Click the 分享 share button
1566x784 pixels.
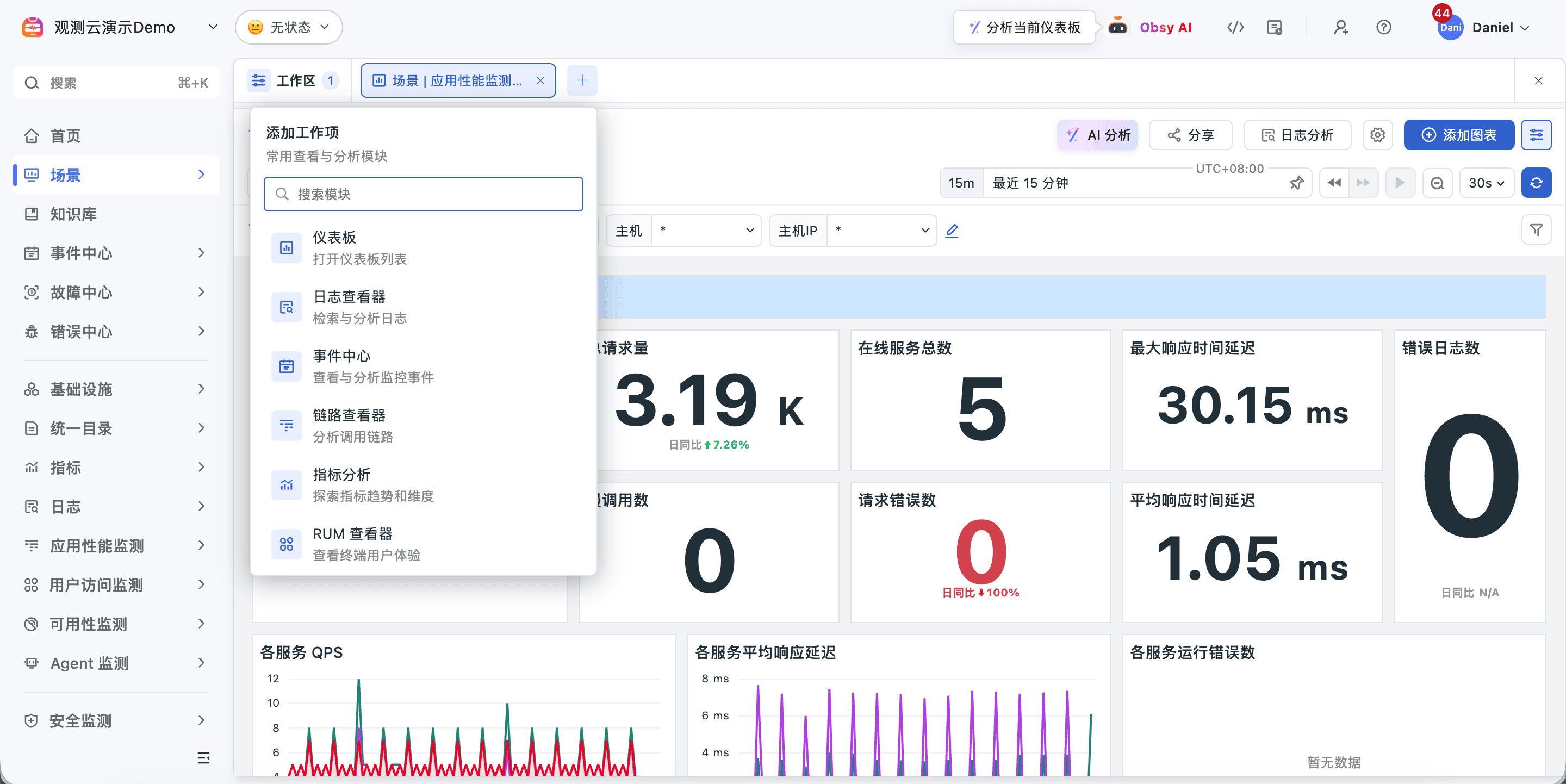pos(1191,135)
